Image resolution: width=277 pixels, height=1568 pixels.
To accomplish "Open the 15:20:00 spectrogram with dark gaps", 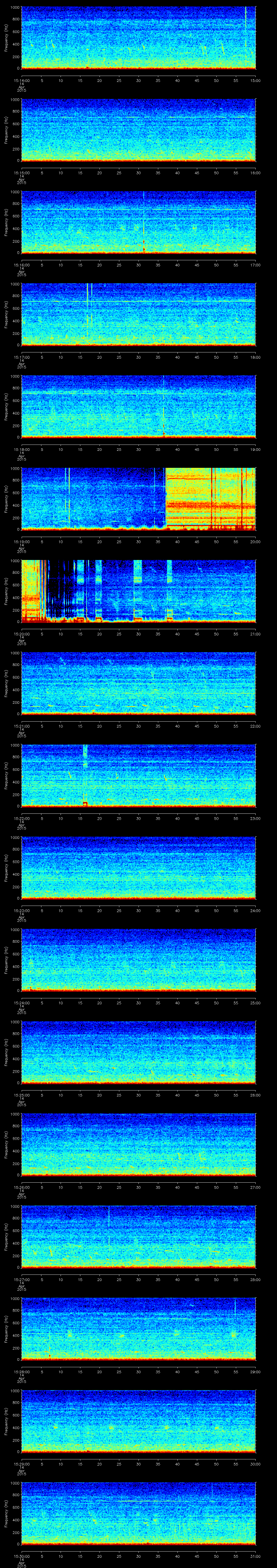I will point(139,591).
